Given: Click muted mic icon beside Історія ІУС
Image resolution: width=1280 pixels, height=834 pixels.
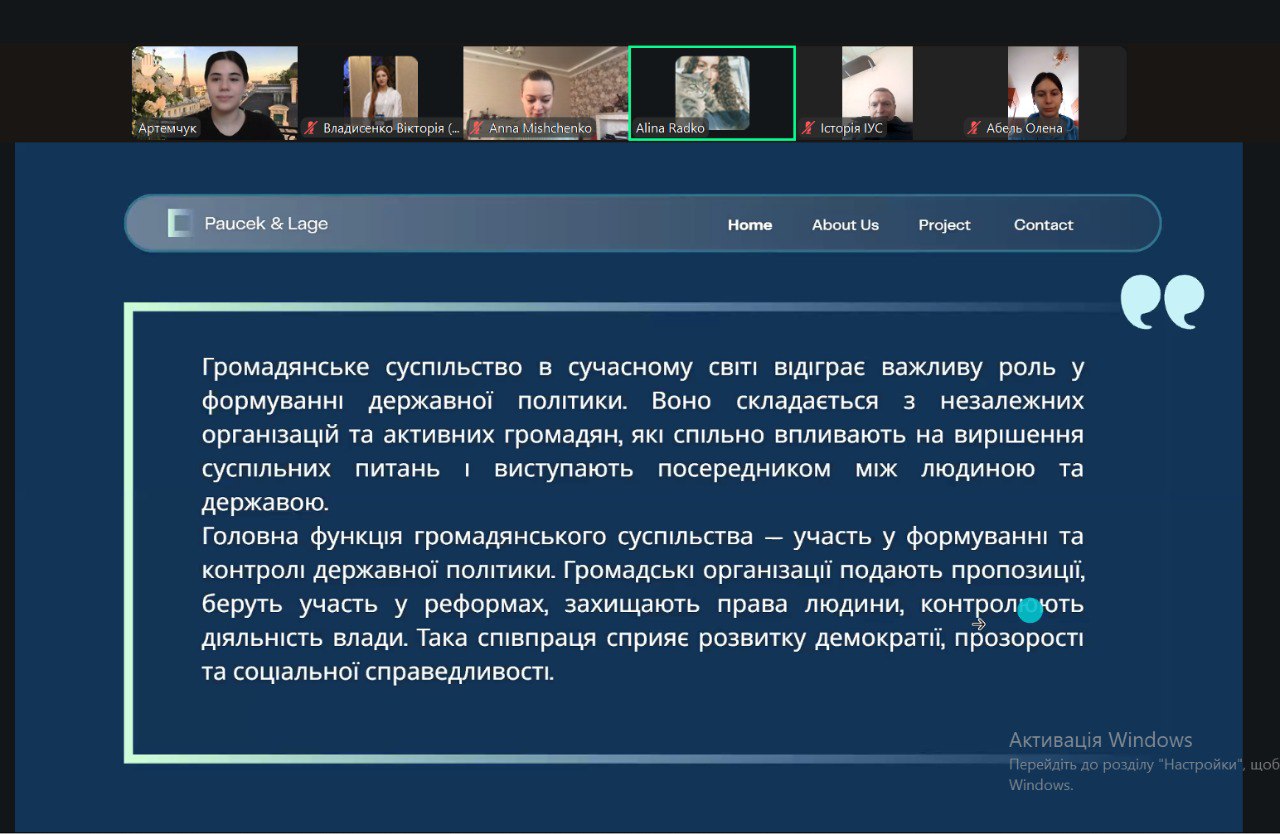Looking at the screenshot, I should click(x=808, y=128).
